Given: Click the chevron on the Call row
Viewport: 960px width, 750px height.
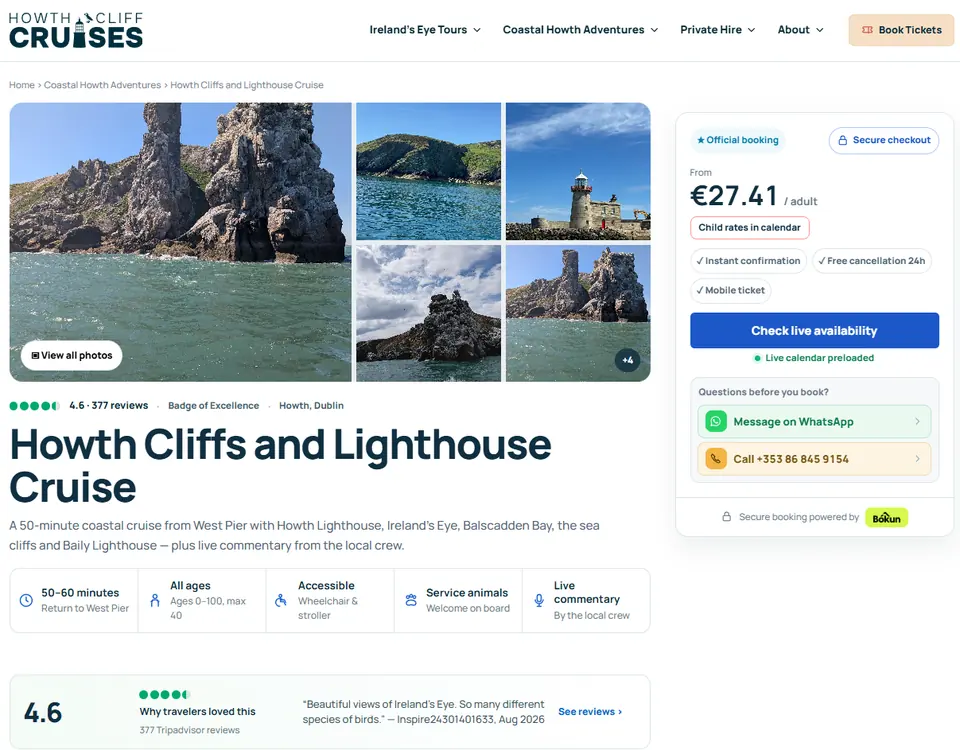Looking at the screenshot, I should point(917,459).
